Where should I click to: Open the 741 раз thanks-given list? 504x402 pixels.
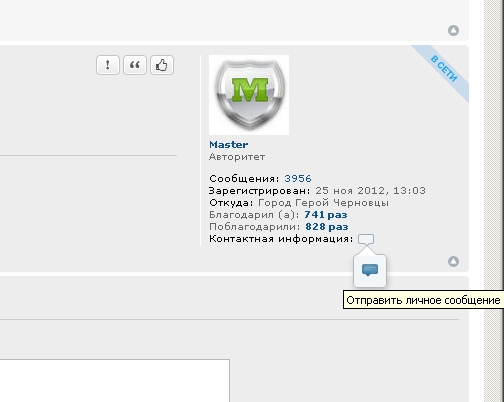coord(326,215)
